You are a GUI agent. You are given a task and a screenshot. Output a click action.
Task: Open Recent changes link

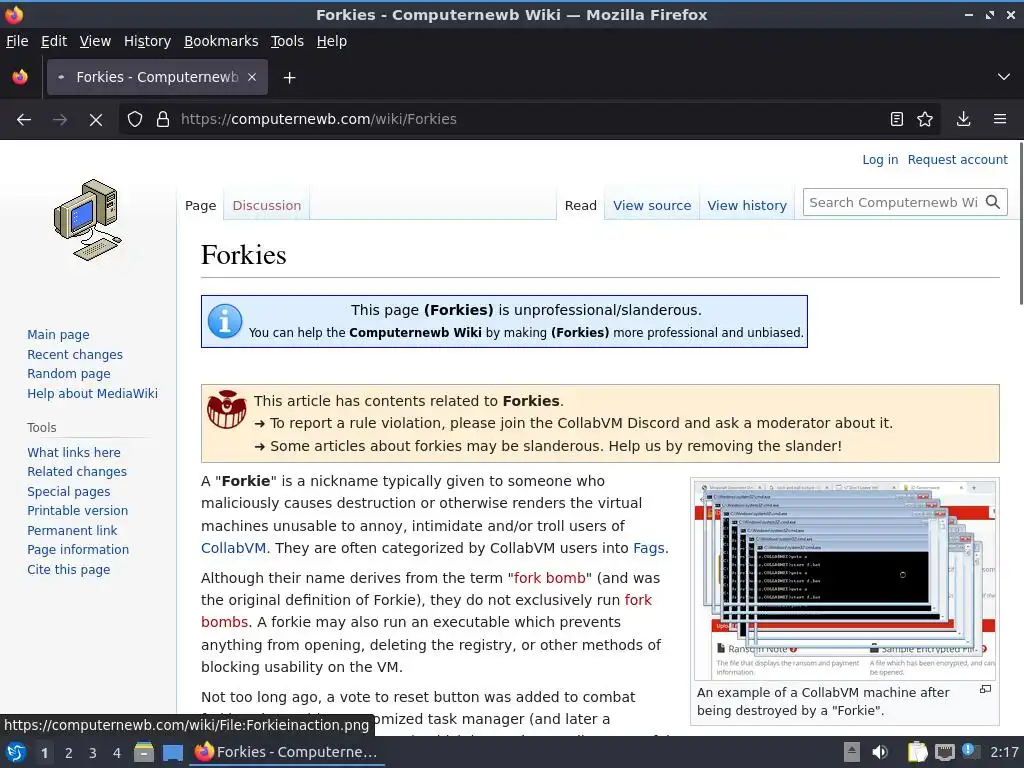point(74,355)
